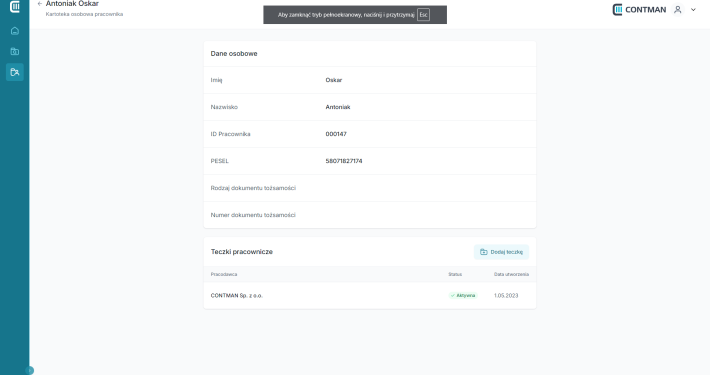Click the creation date 1.05.2023
This screenshot has width=710, height=375.
point(506,295)
